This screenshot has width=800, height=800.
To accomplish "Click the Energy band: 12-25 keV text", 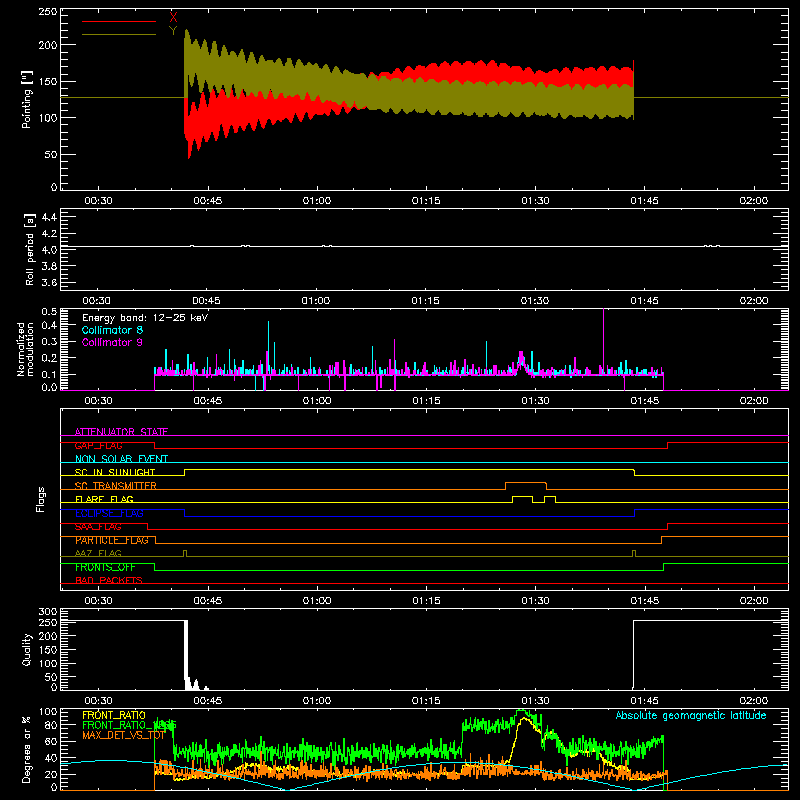I will click(145, 318).
